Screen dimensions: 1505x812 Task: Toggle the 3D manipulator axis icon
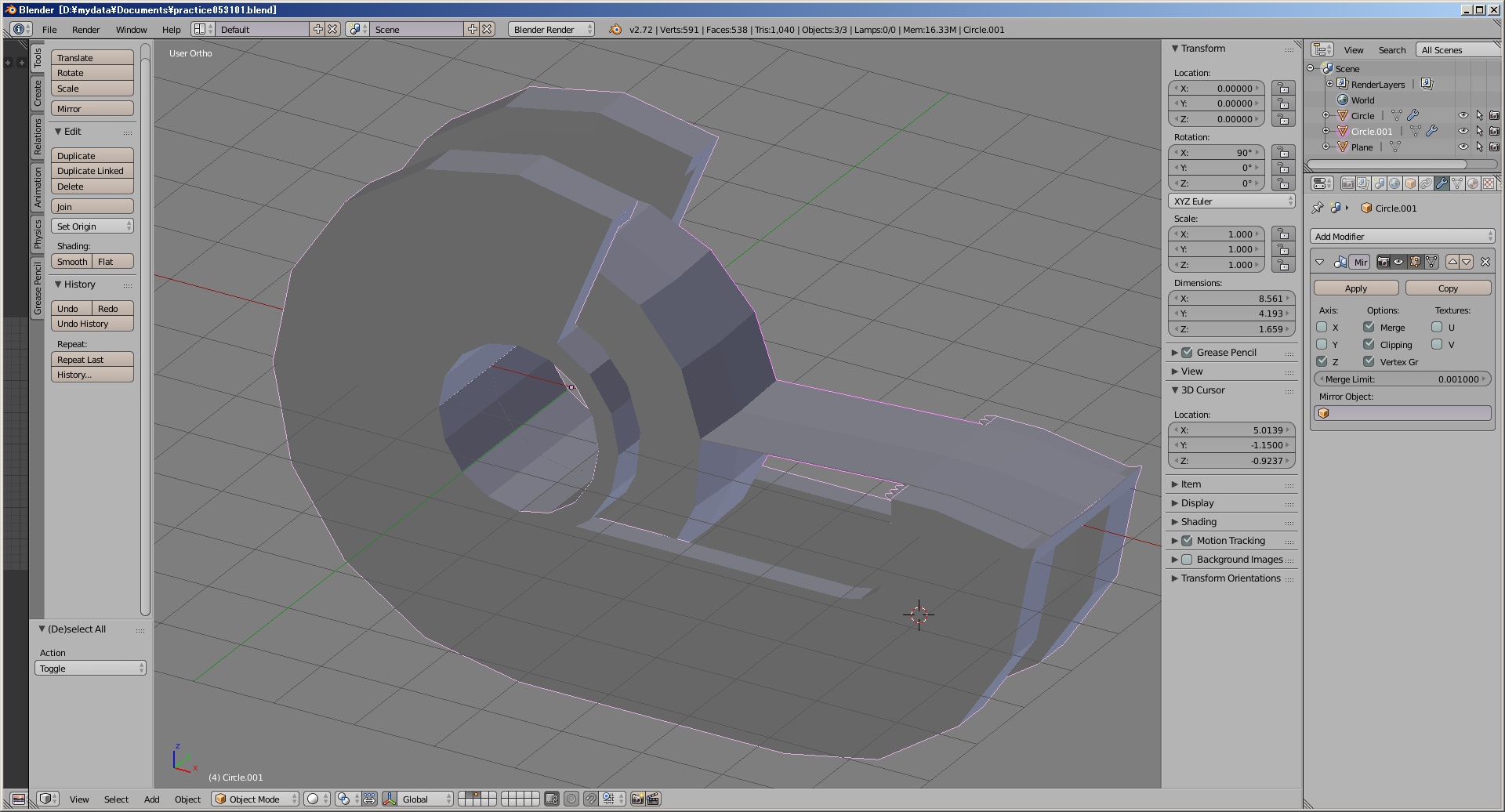click(390, 799)
